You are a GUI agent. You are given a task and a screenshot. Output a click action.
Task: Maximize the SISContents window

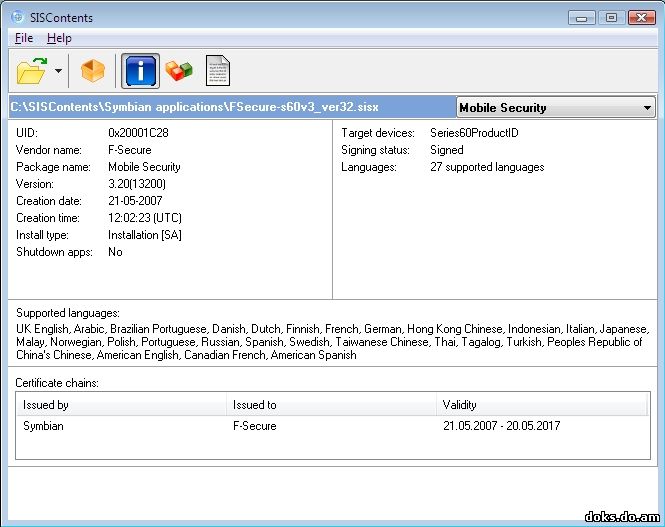pyautogui.click(x=611, y=18)
